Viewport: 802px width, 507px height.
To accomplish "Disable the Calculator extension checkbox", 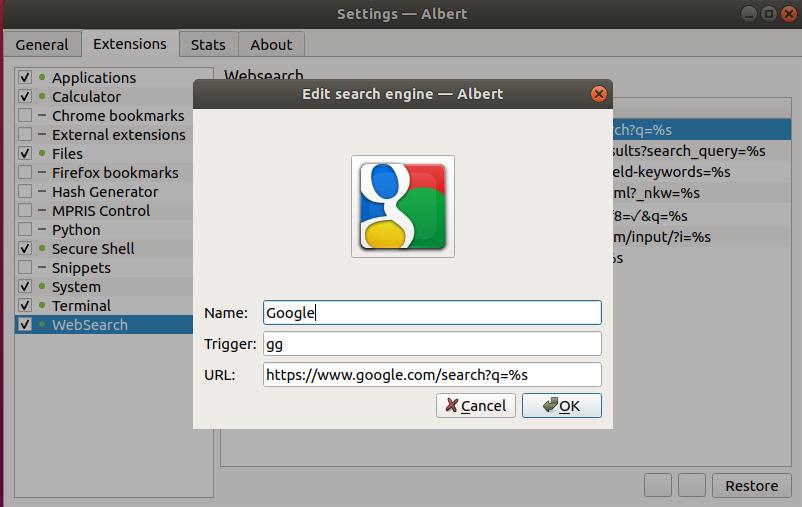I will tap(25, 97).
